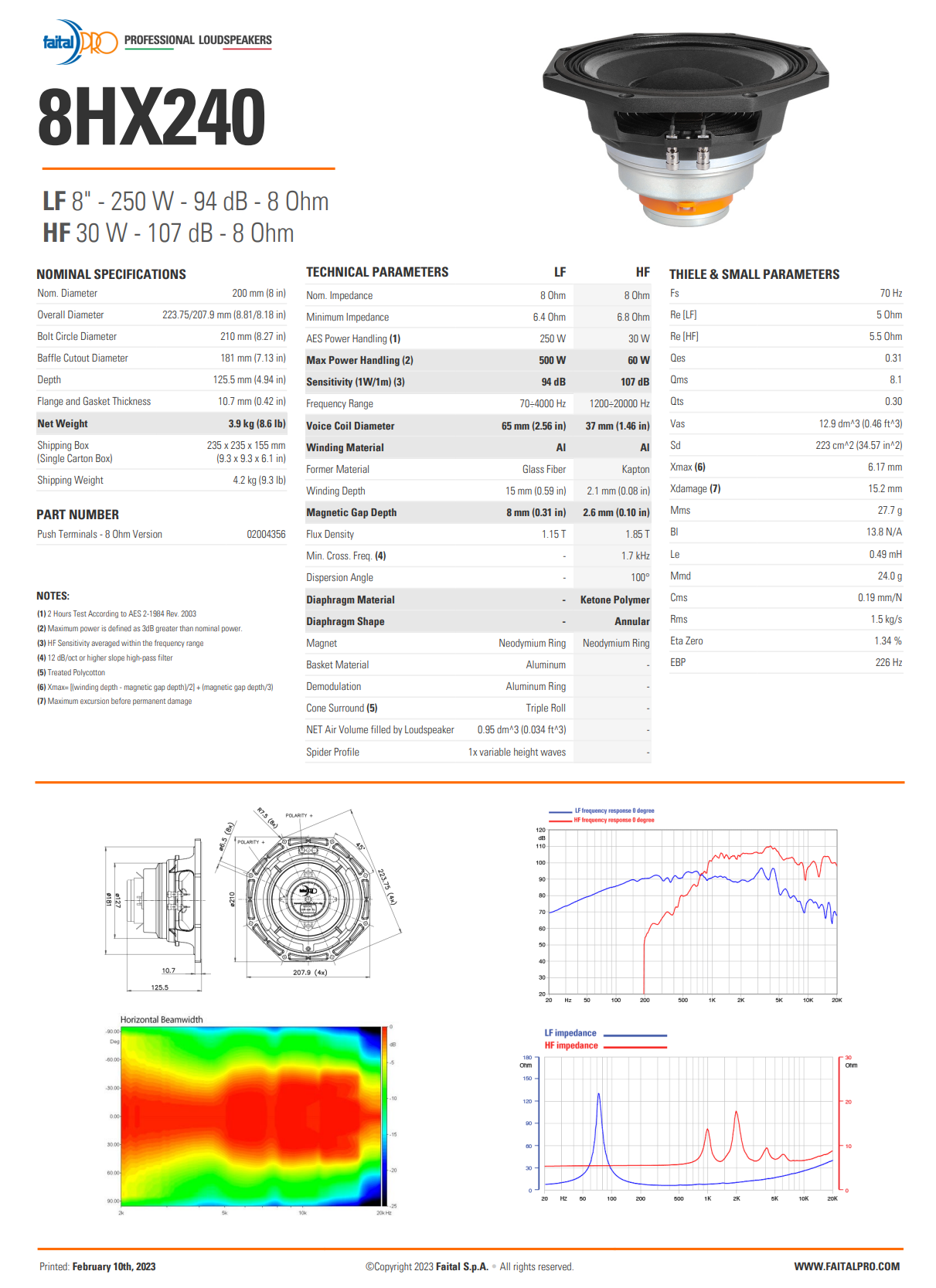This screenshot has width=936, height=1288.
Task: Click the HF column header
Action: point(643,272)
